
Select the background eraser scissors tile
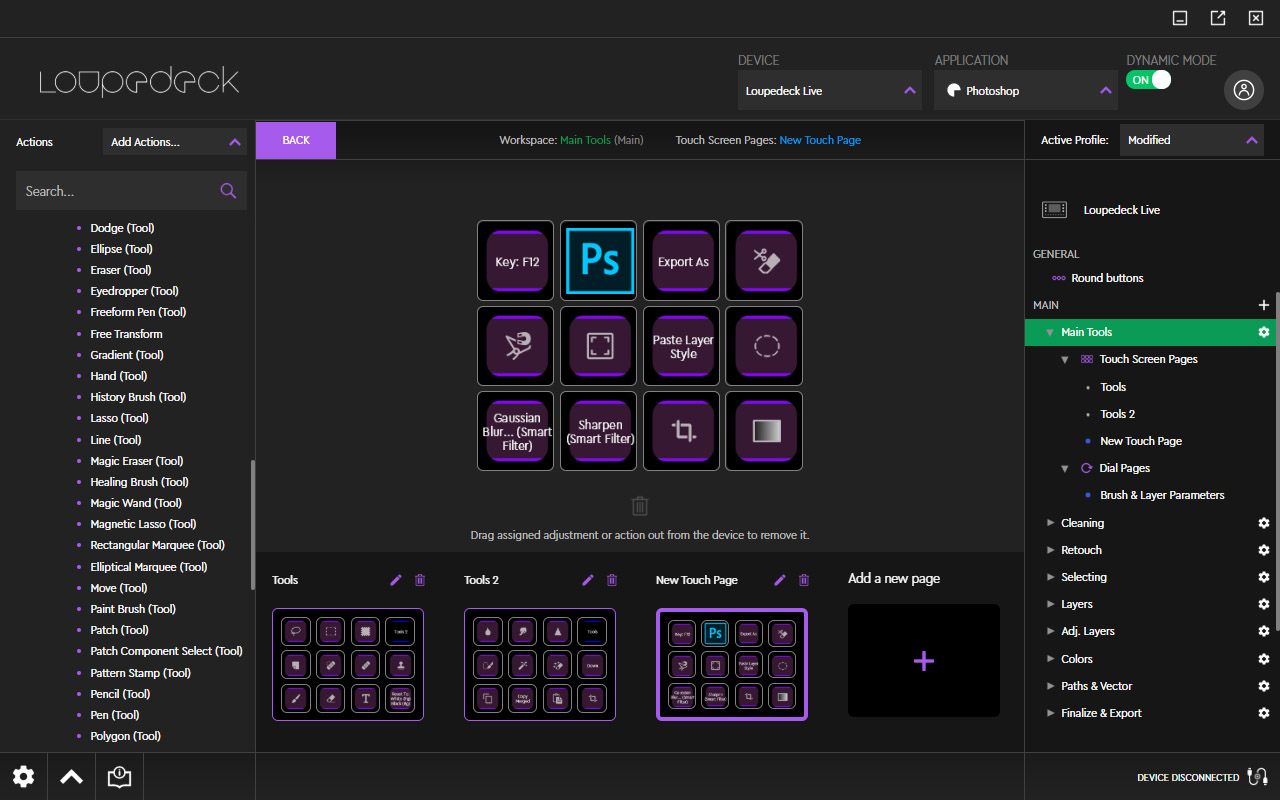pyautogui.click(x=764, y=261)
